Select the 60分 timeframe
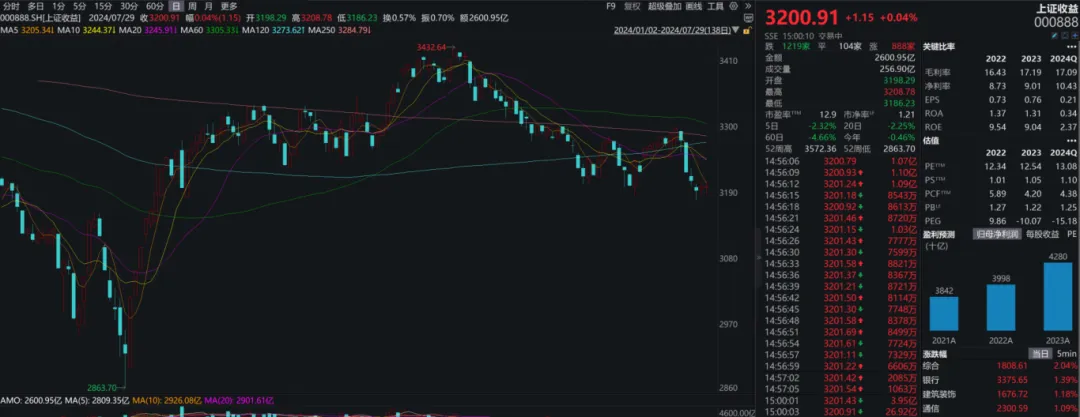Viewport: 1080px width, 417px height. (154, 6)
